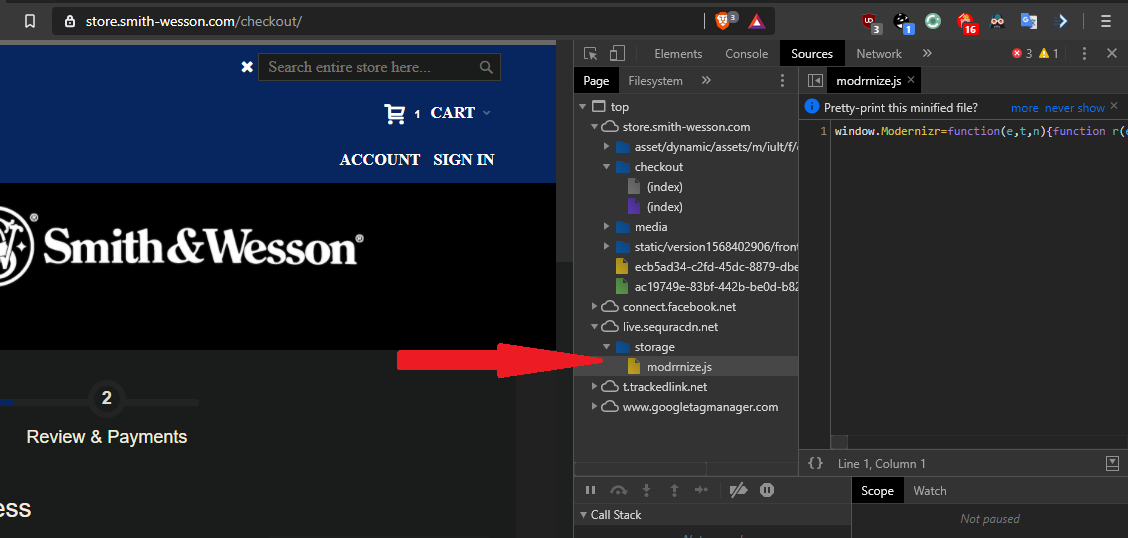
Task: Close the DevTools panel
Action: 1111,53
